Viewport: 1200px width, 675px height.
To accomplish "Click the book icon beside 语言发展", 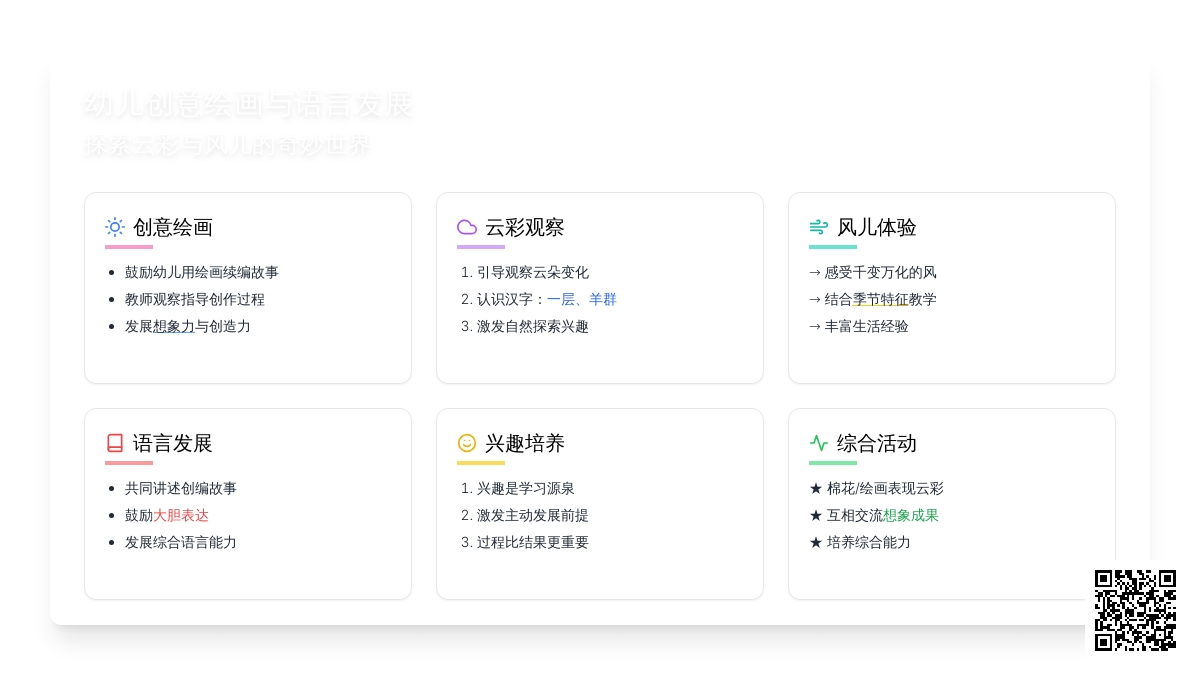I will [115, 443].
